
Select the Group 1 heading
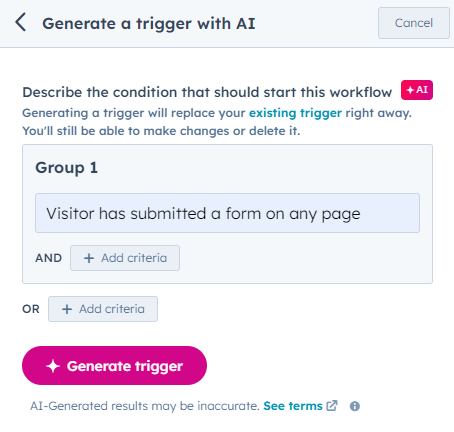click(67, 167)
